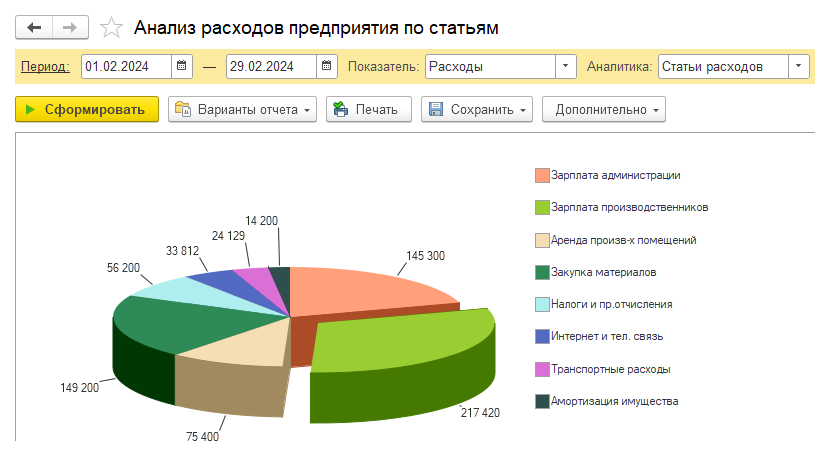Click the legend label Налоги и пр.отчисления
Viewport: 830px width, 456px height.
click(611, 304)
